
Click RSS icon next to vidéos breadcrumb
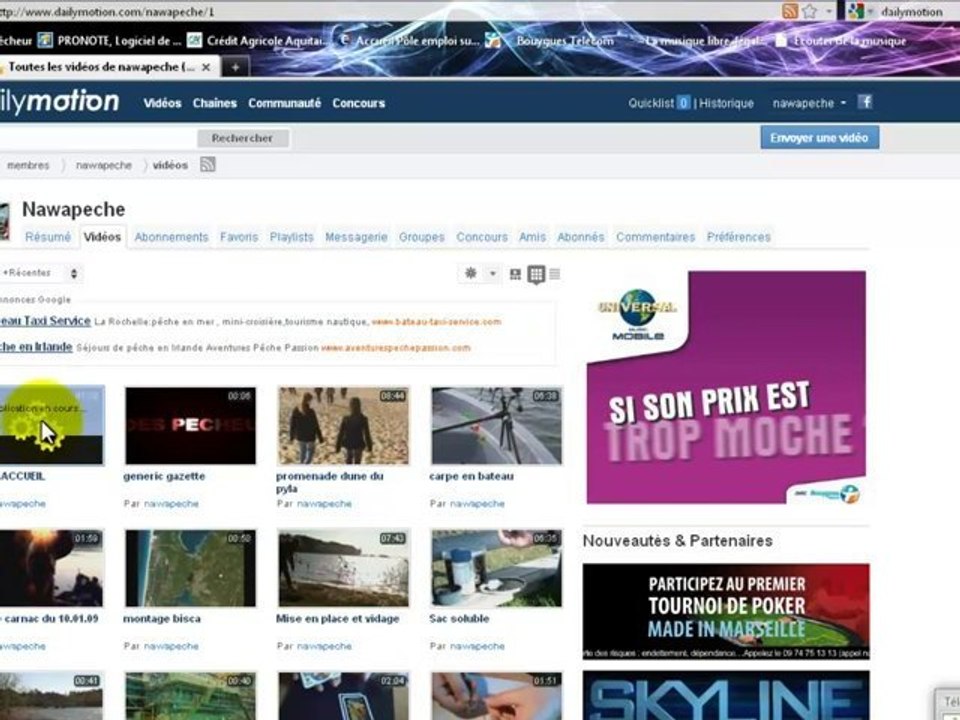click(x=208, y=164)
